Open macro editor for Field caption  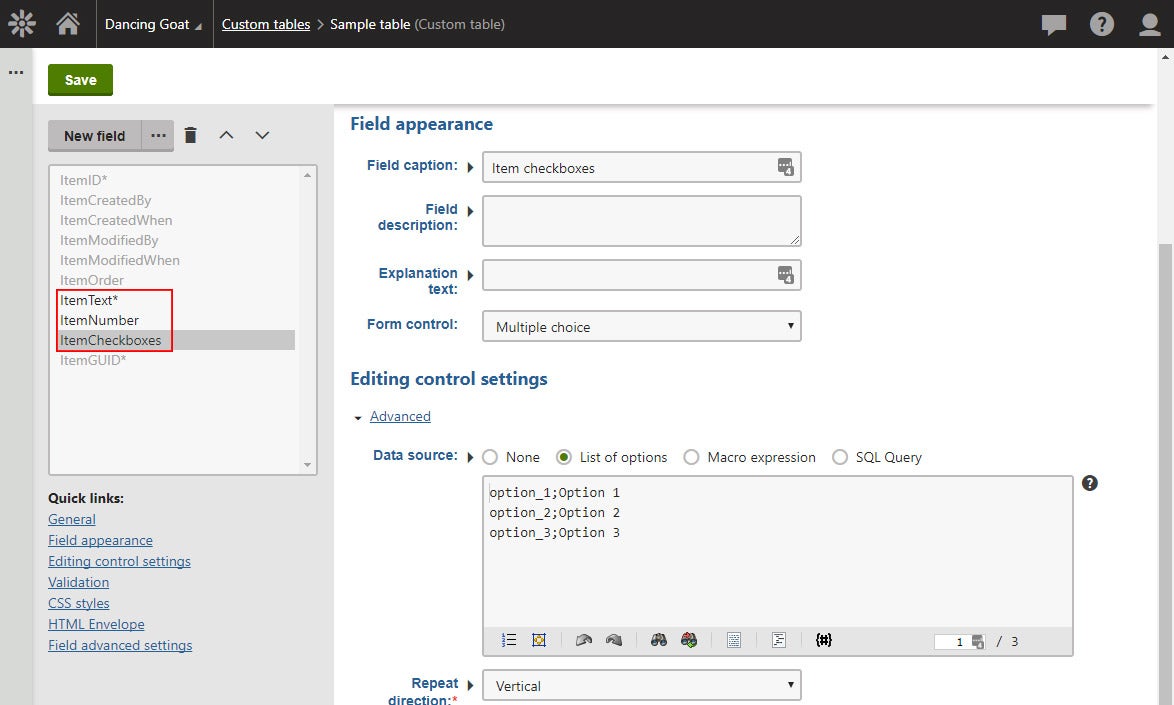[x=785, y=167]
